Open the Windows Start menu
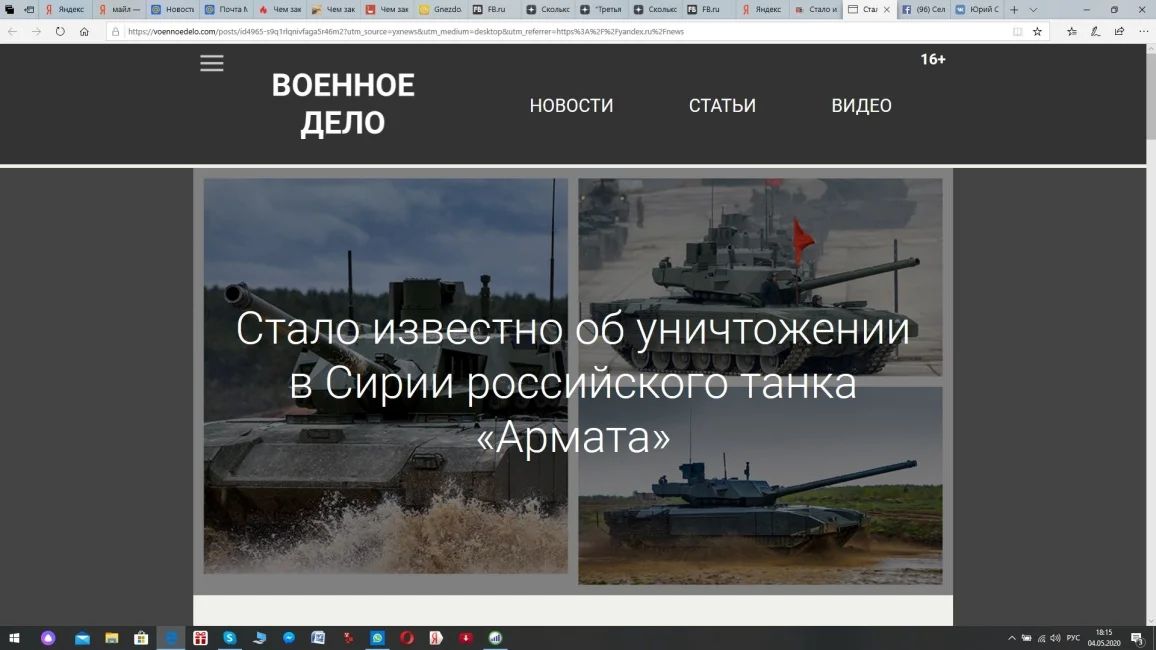This screenshot has height=650, width=1156. click(14, 638)
